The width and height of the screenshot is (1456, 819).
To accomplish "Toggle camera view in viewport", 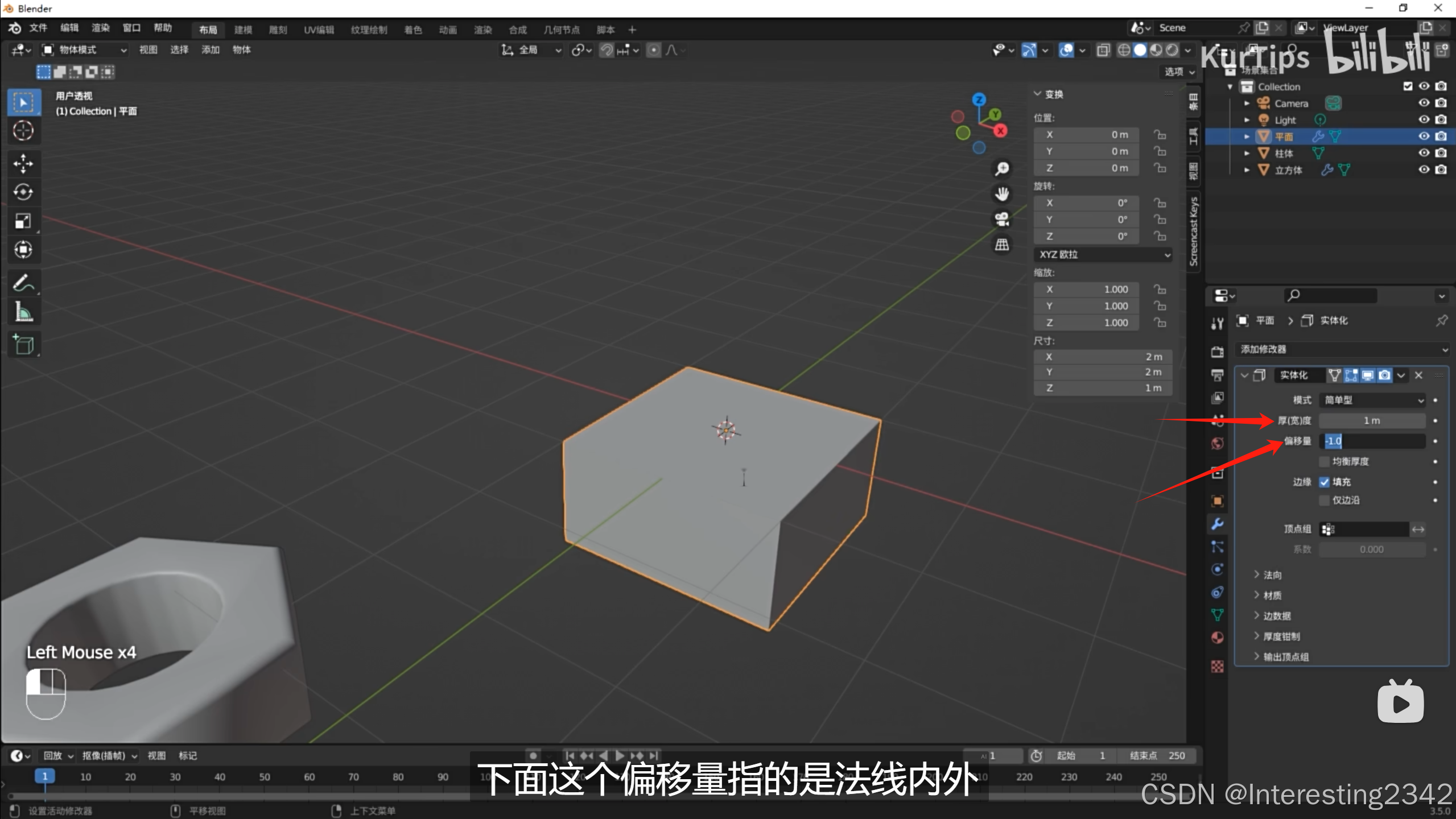I will pos(1002,220).
